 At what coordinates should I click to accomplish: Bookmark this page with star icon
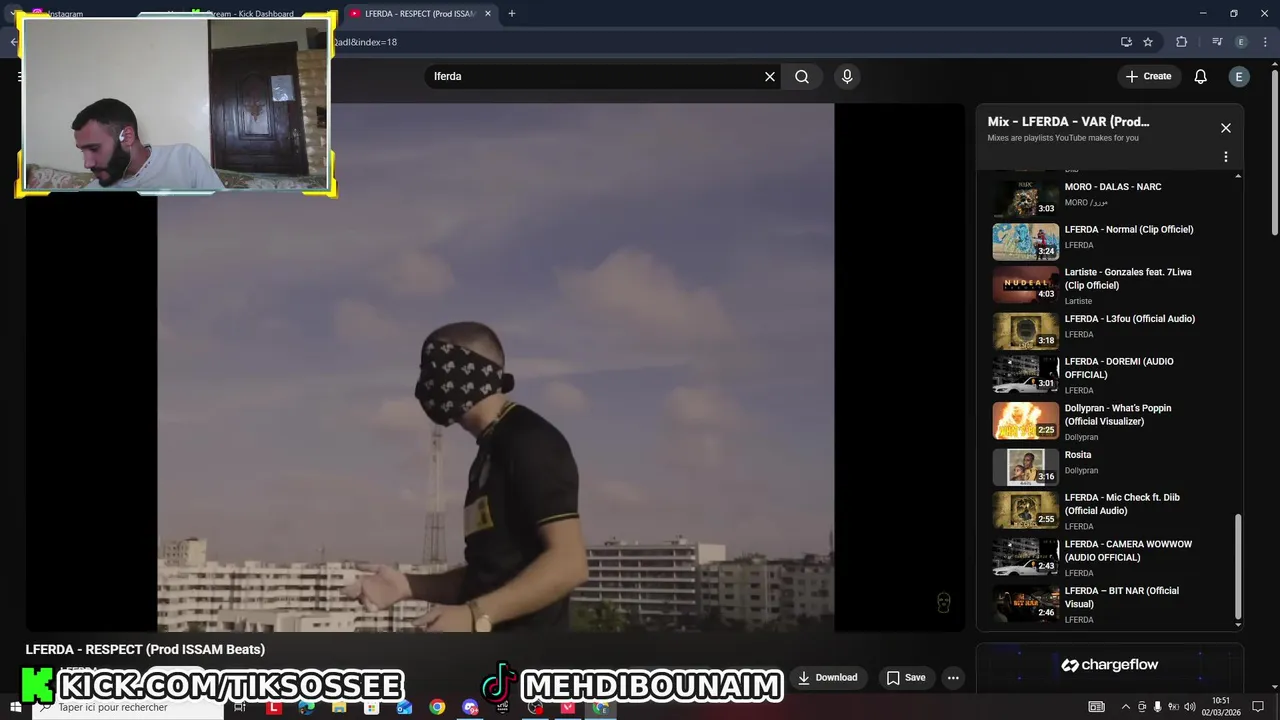(1148, 42)
